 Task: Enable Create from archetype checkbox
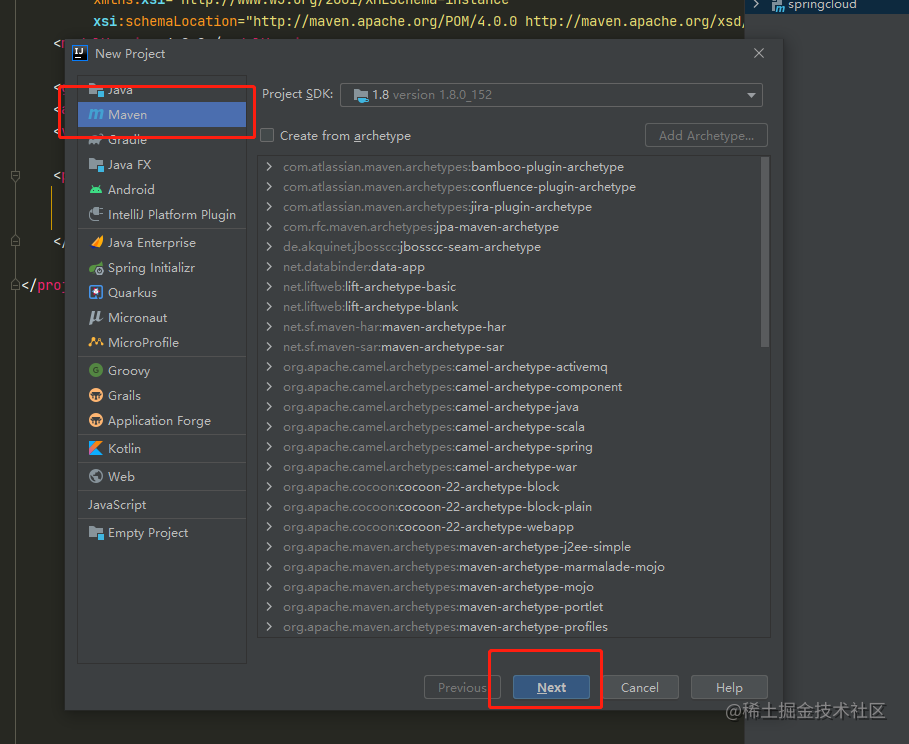(267, 135)
